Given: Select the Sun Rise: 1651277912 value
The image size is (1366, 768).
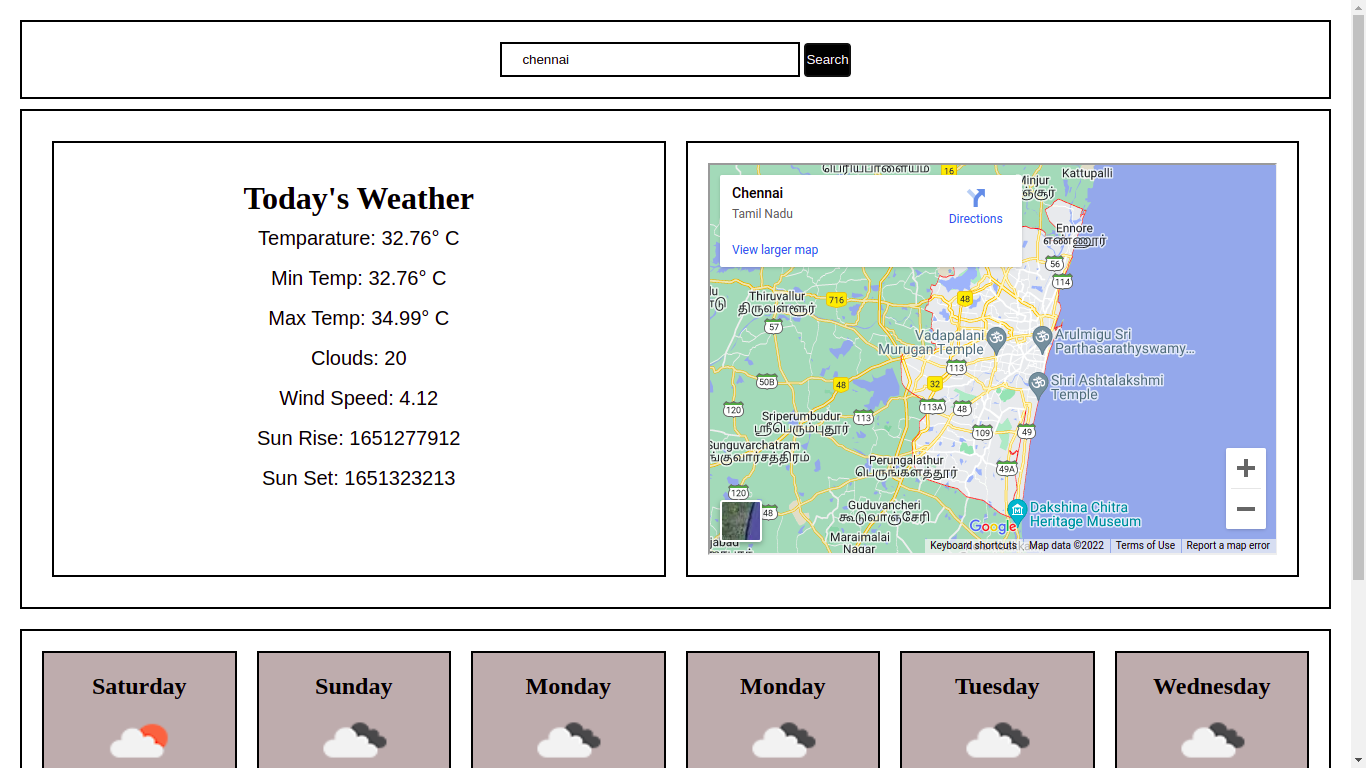Looking at the screenshot, I should [x=359, y=438].
